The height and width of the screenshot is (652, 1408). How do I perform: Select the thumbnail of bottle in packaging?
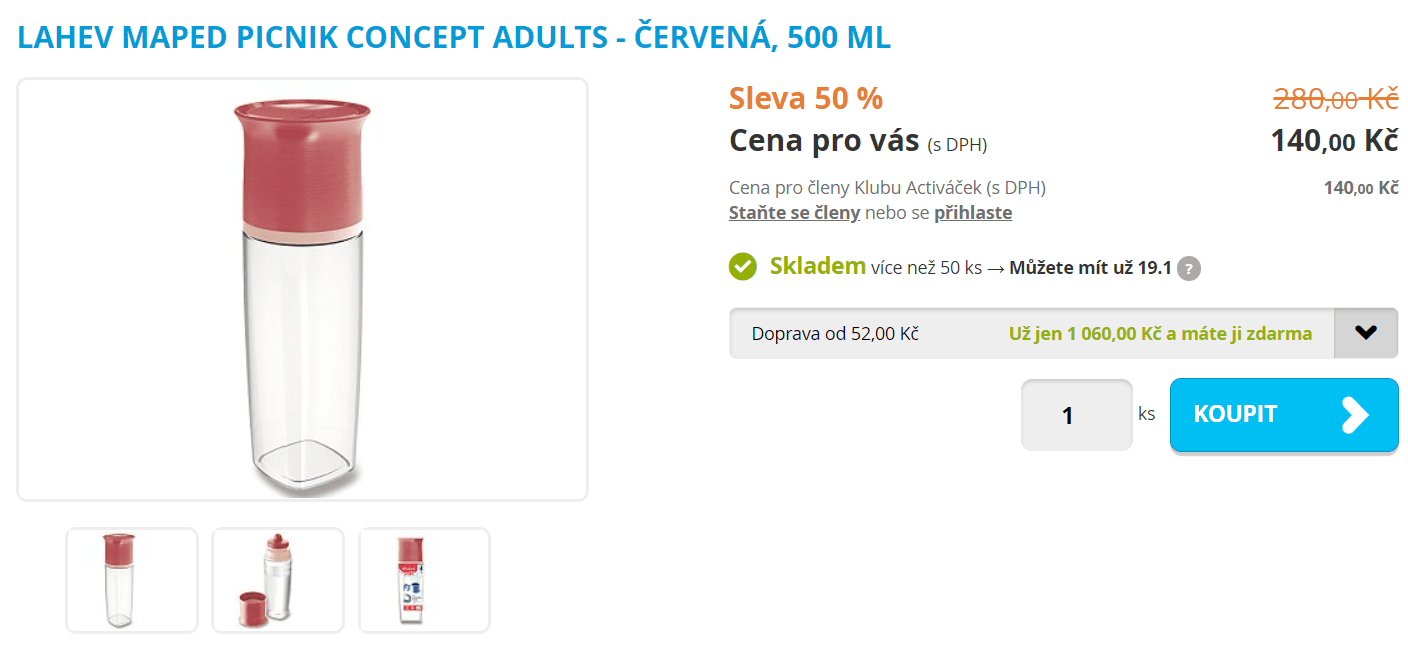click(425, 580)
